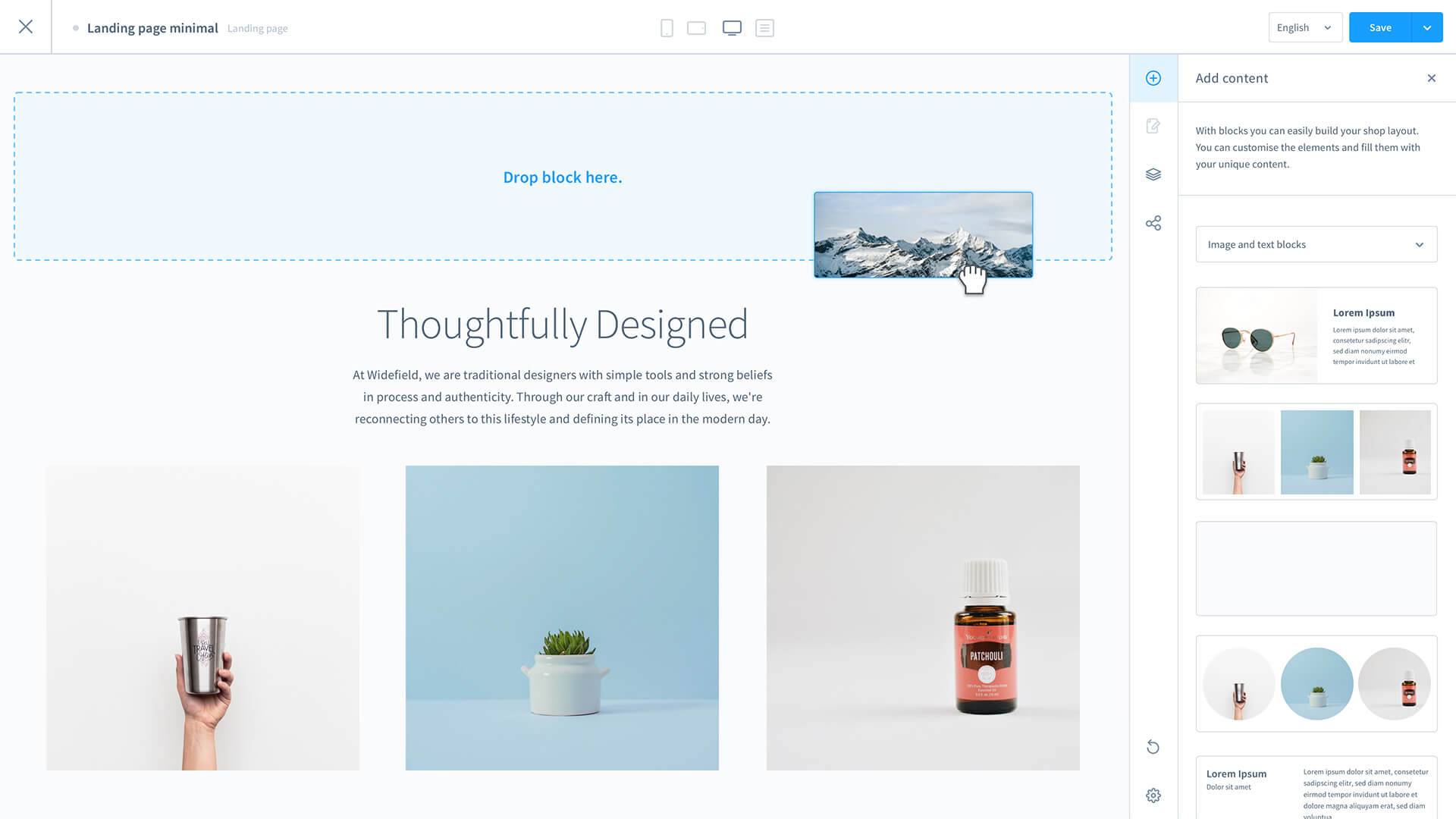The height and width of the screenshot is (819, 1456).
Task: Open the Settings gear icon
Action: click(x=1153, y=795)
